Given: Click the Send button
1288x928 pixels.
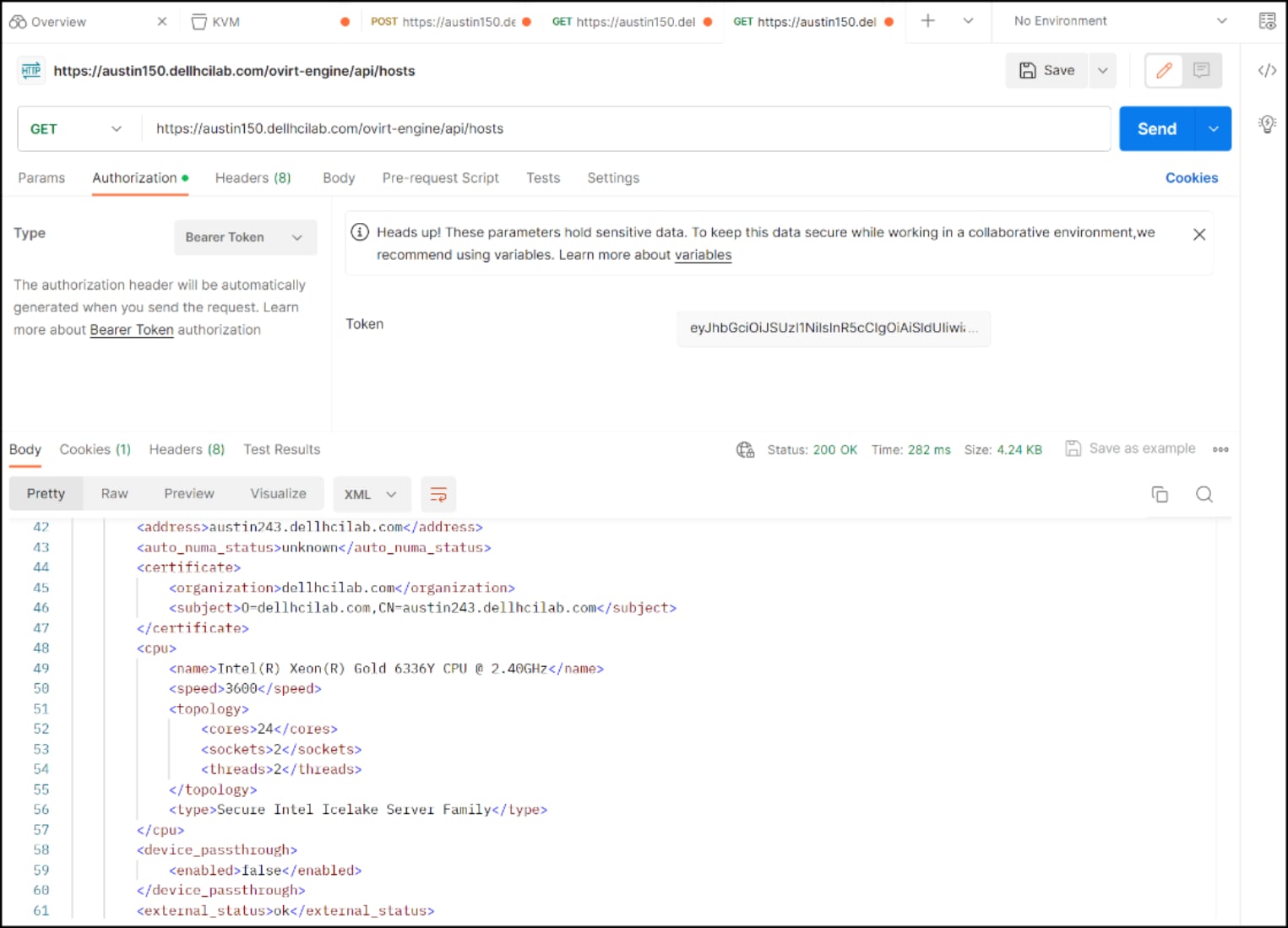Looking at the screenshot, I should (x=1157, y=129).
